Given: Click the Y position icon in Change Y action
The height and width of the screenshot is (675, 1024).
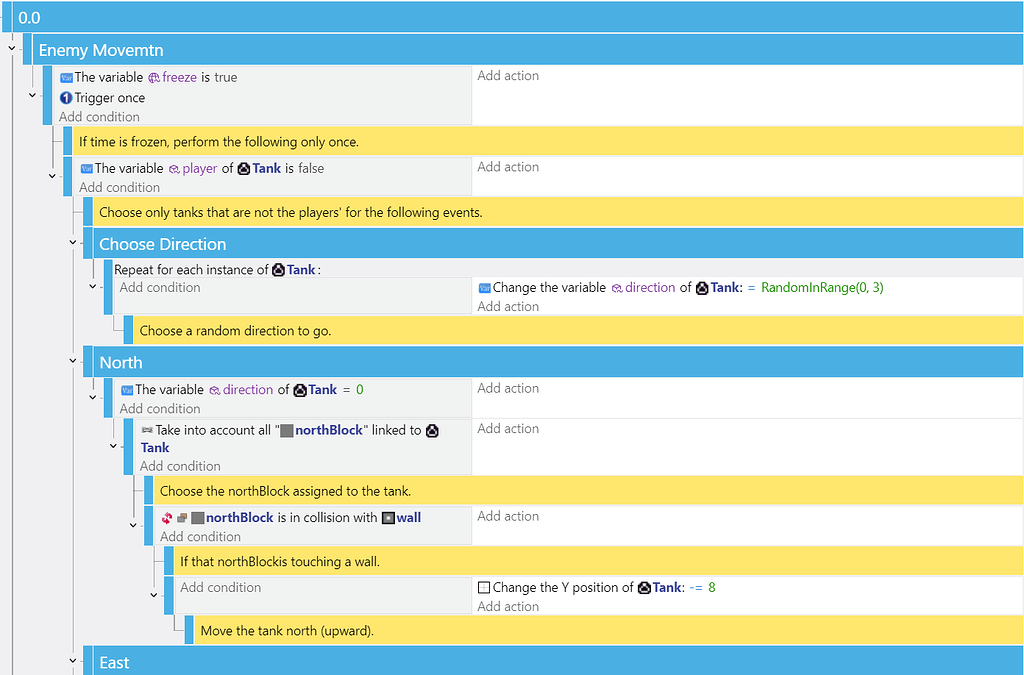Looking at the screenshot, I should coord(486,586).
